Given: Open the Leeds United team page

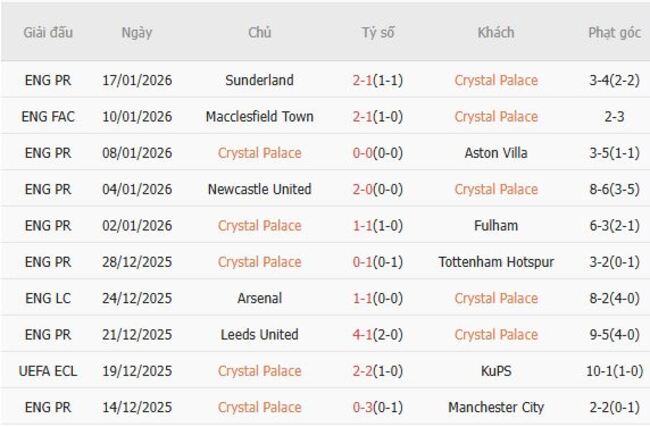Looking at the screenshot, I should [259, 334].
